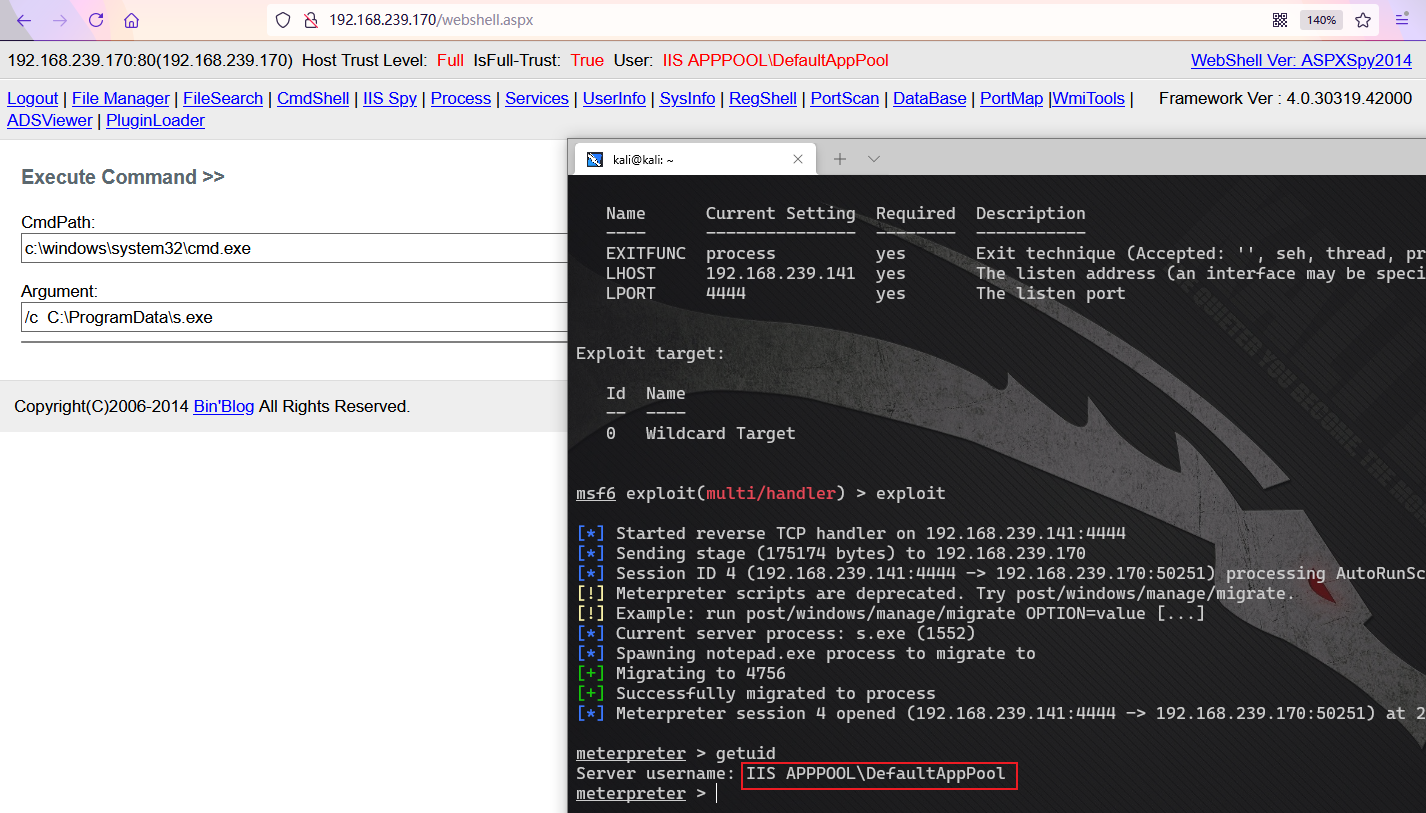Image resolution: width=1426 pixels, height=813 pixels.
Task: Click 'Started reverse TCP handler' line
Action: (x=851, y=533)
